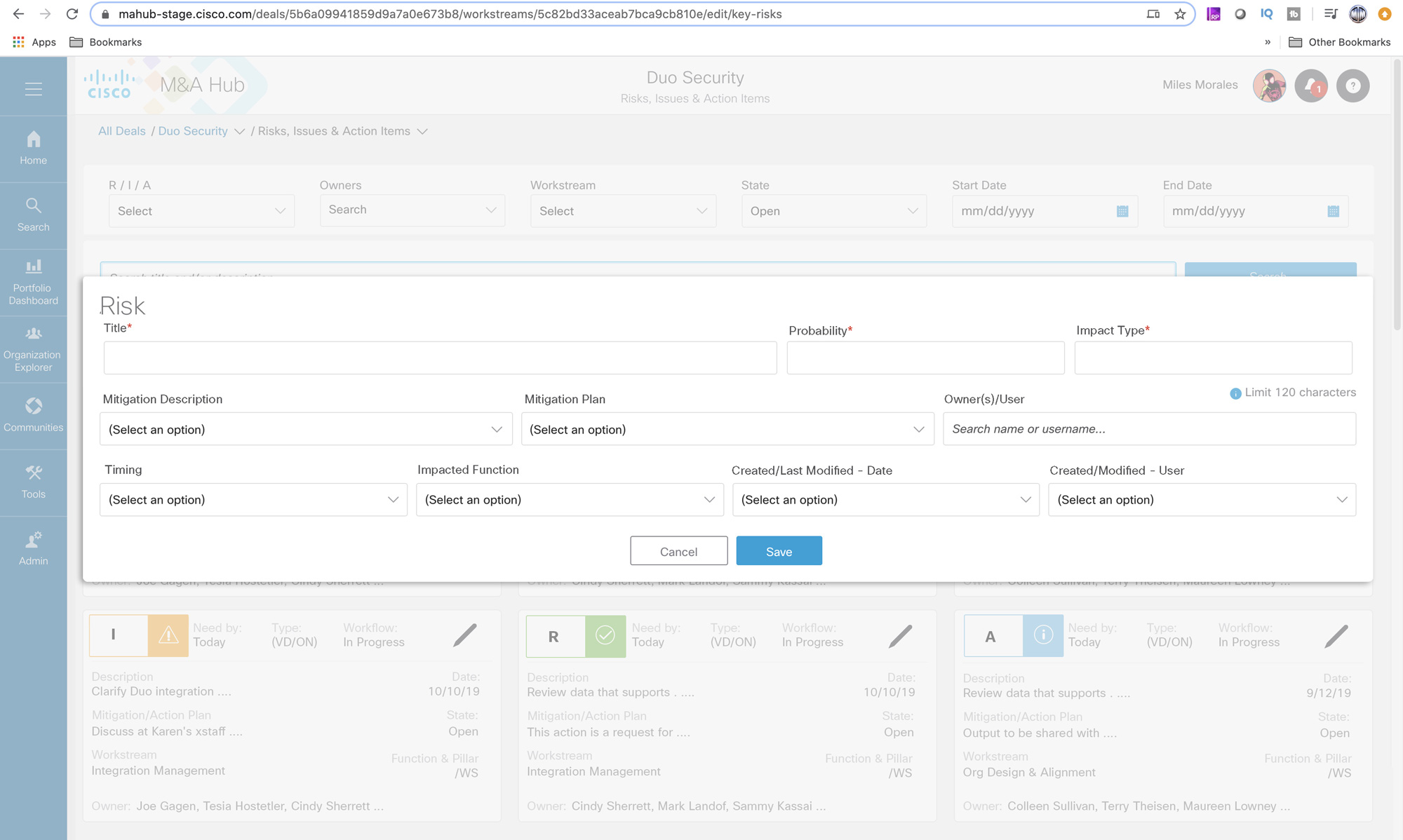This screenshot has width=1403, height=840.
Task: Open Portfolio Dashboard from the sidebar
Action: tap(33, 282)
